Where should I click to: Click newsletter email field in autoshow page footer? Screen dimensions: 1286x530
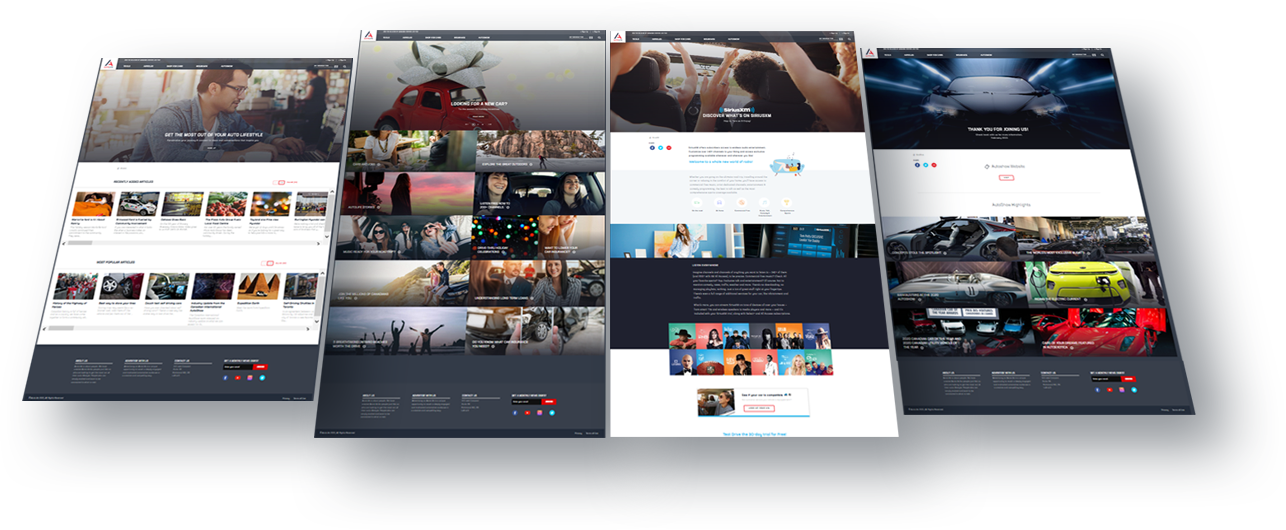coord(1107,378)
